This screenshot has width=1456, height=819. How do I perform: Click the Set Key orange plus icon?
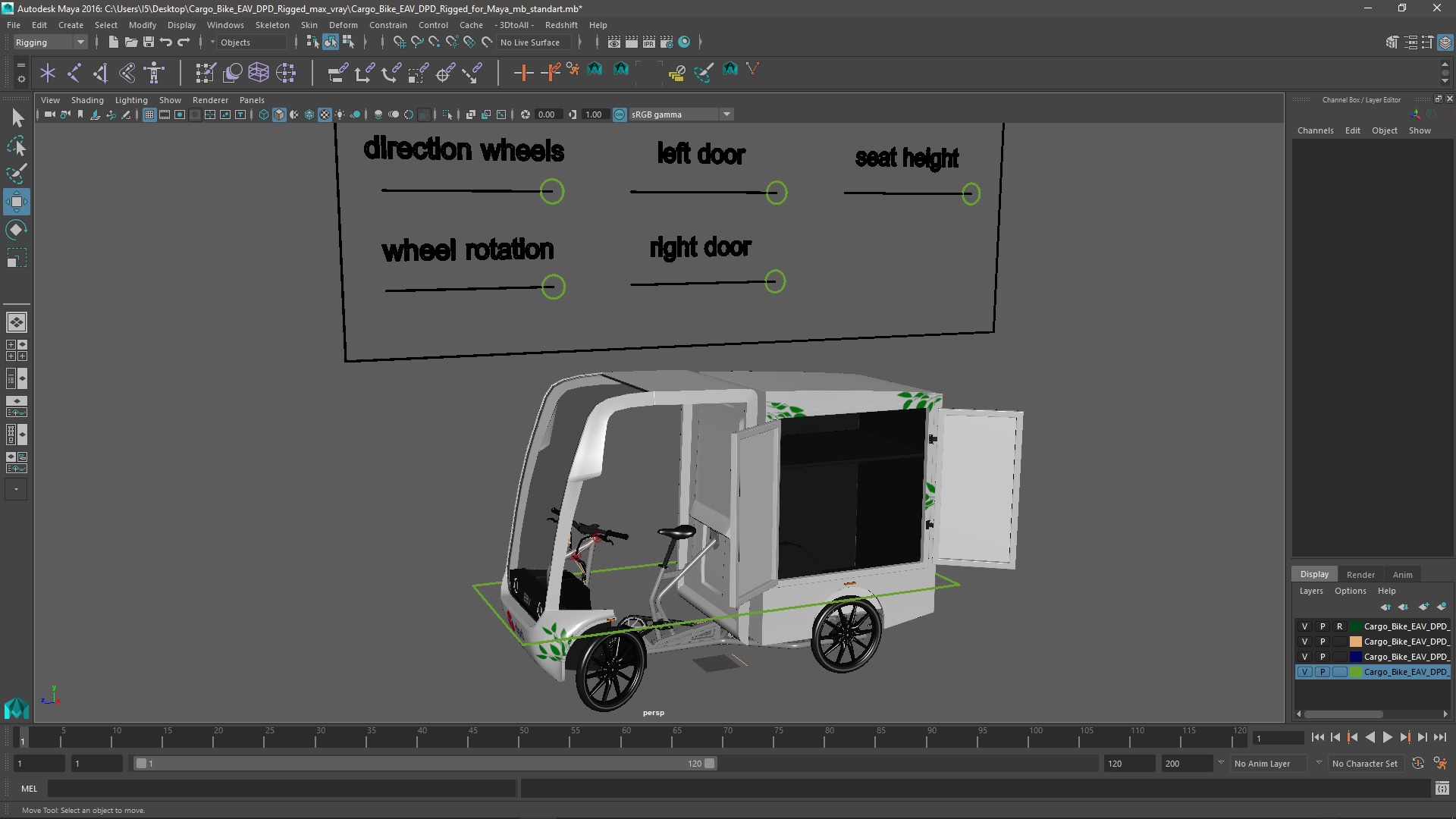(x=523, y=73)
